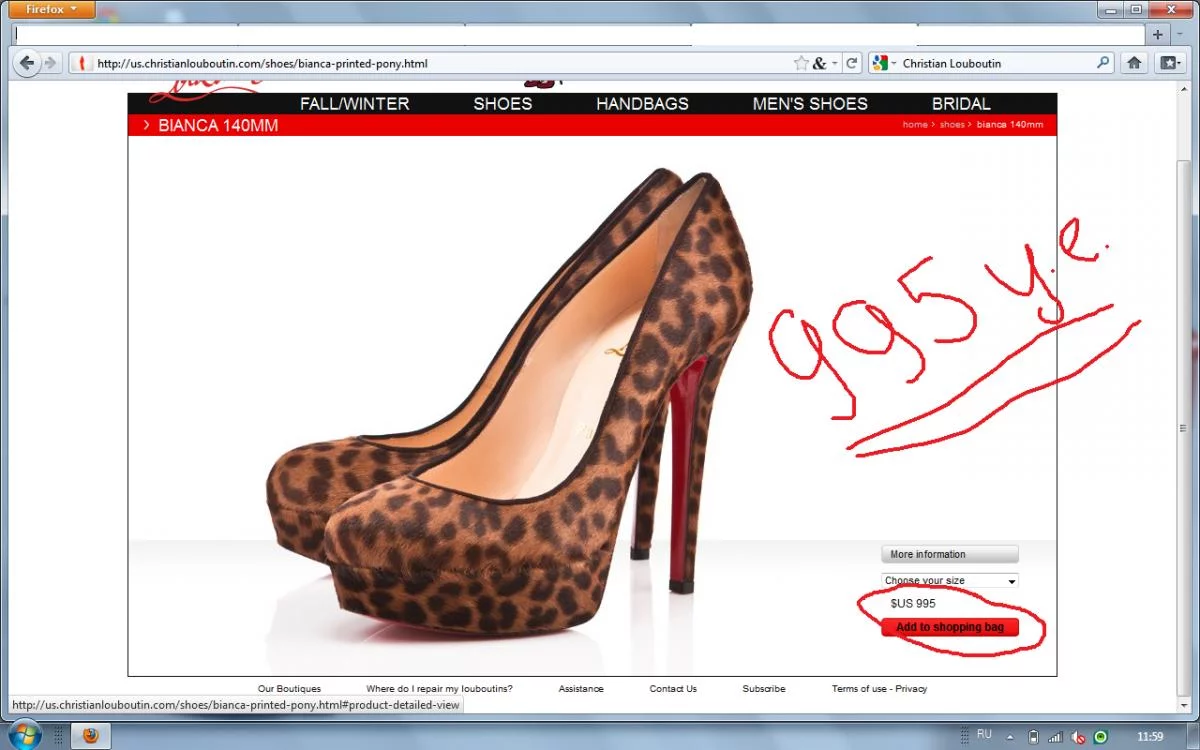Click the battery tray icon
1200x750 pixels.
[x=1033, y=736]
